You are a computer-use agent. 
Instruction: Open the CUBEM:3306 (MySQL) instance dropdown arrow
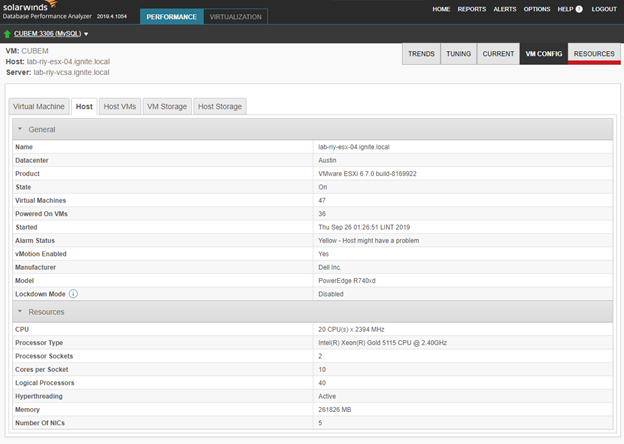click(x=86, y=34)
